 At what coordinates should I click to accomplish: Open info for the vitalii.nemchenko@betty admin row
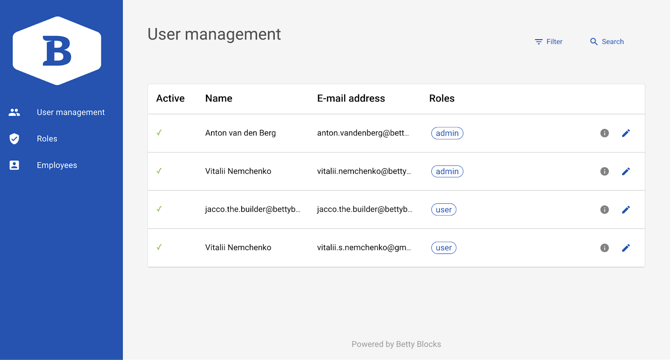pos(604,171)
